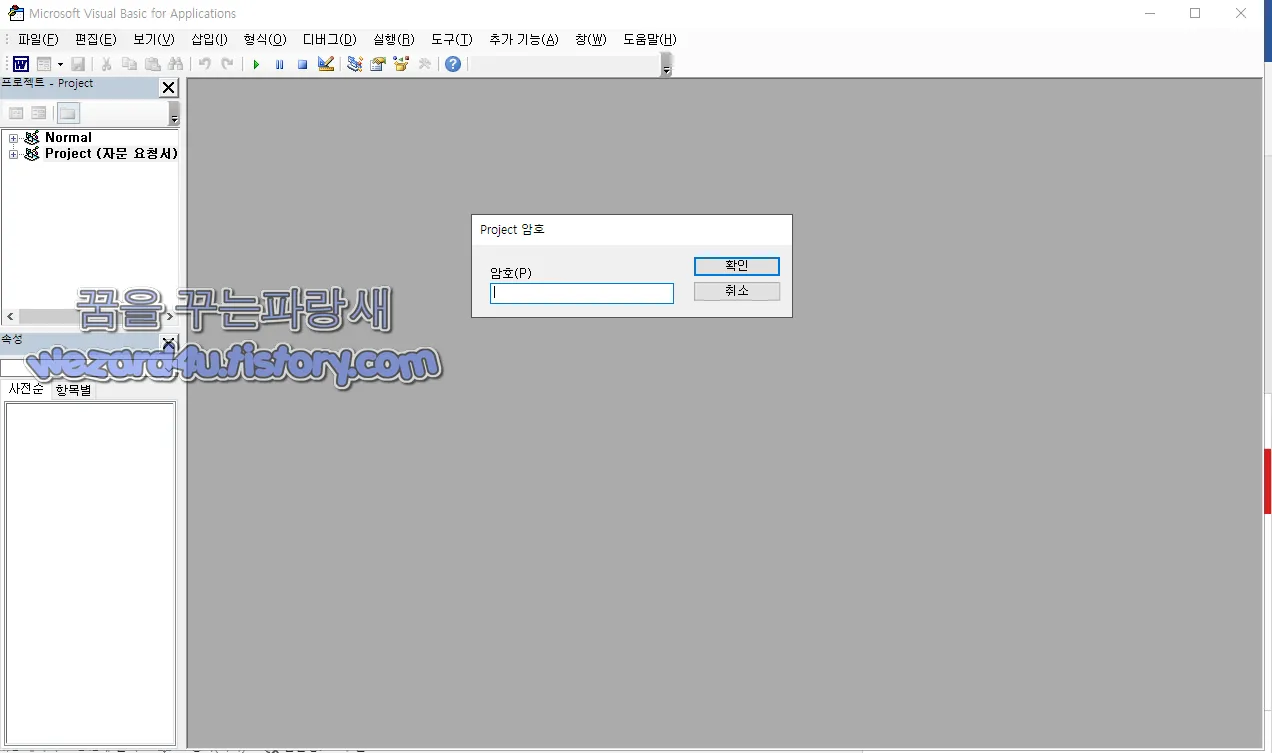
Task: Click the Copy toolbar icon
Action: point(129,64)
